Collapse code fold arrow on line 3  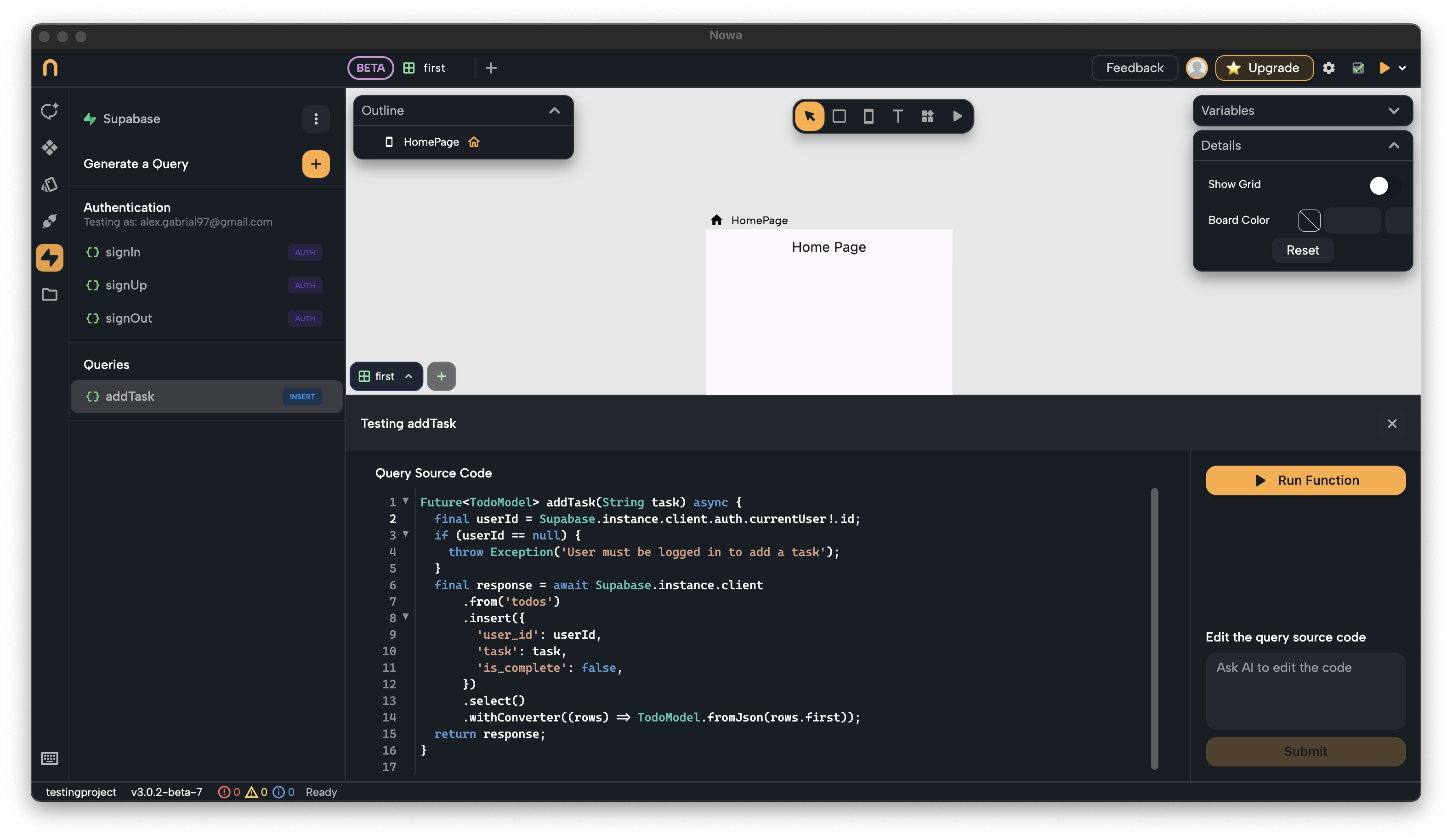point(406,534)
